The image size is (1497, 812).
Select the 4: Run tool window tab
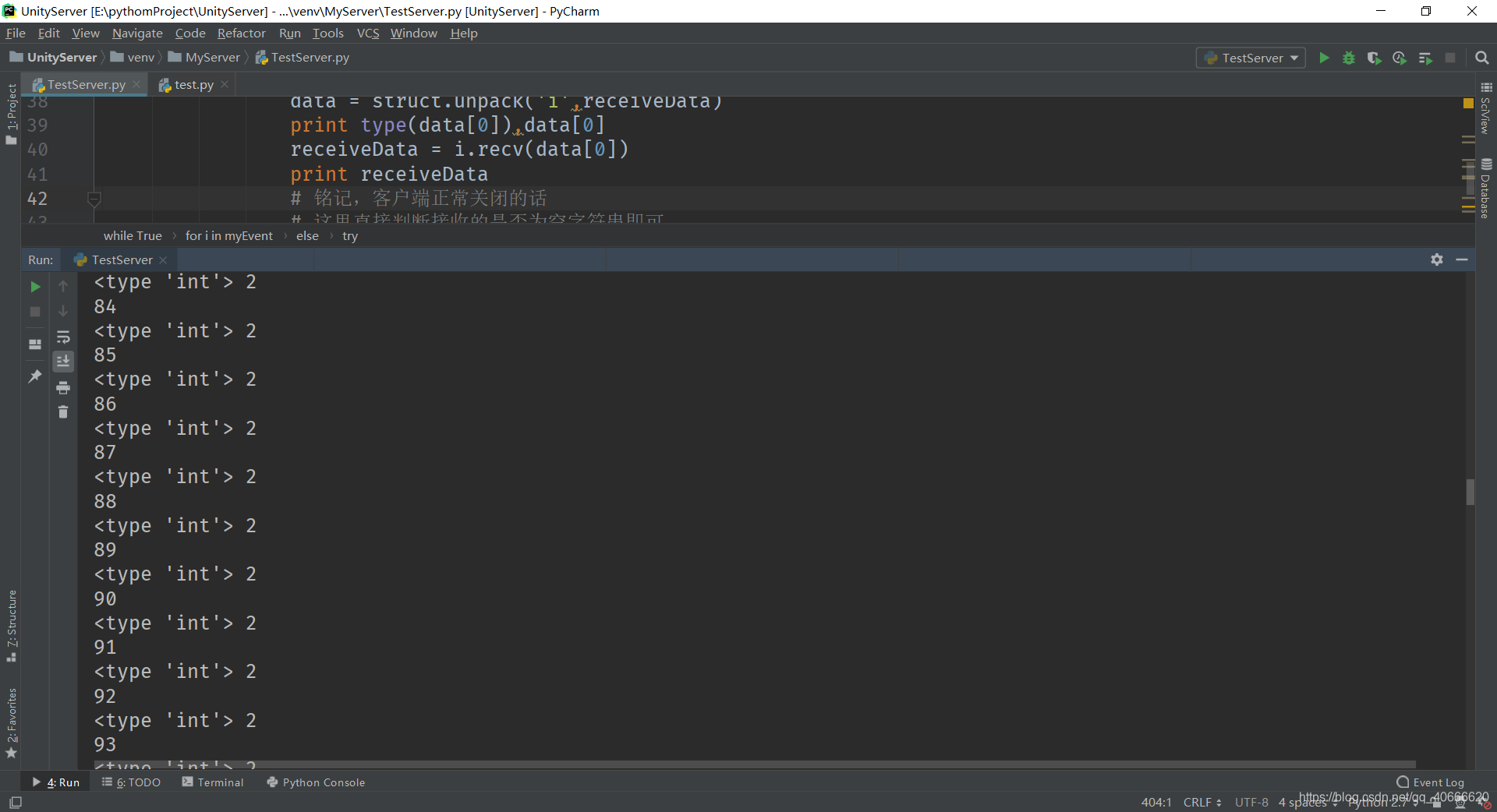coord(56,782)
